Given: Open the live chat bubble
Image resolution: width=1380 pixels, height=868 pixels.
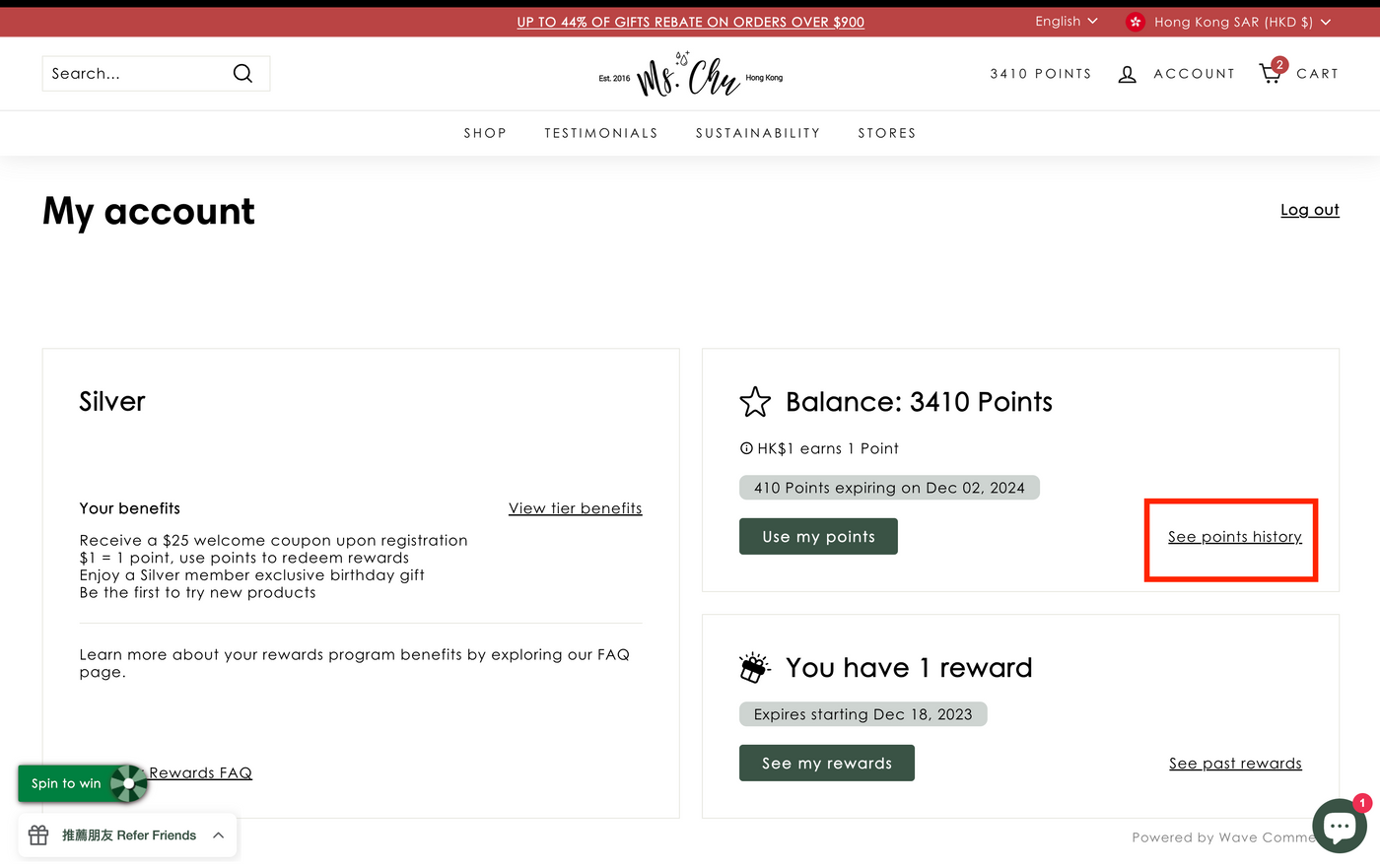Looking at the screenshot, I should 1339,825.
